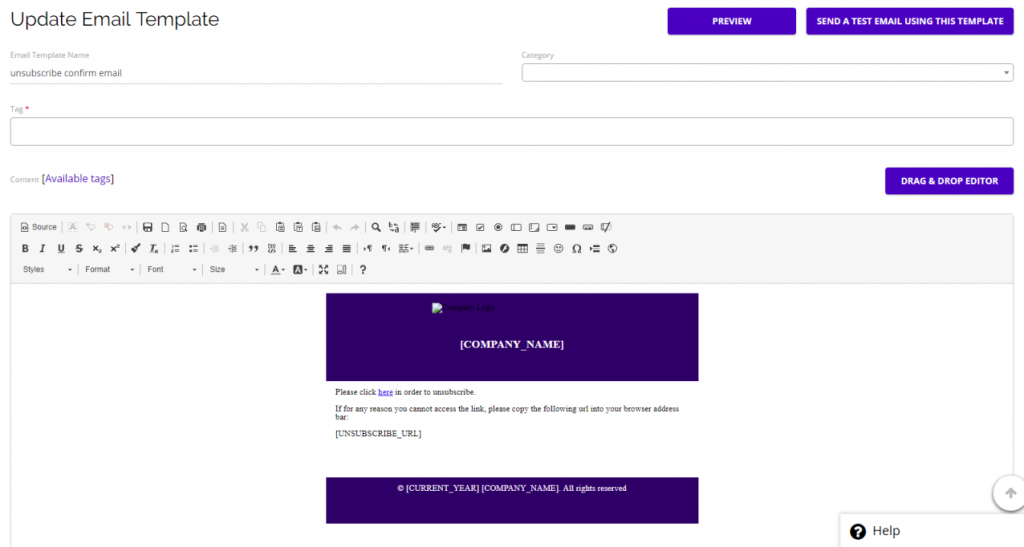Click the Copy Formatting brush icon

[136, 248]
